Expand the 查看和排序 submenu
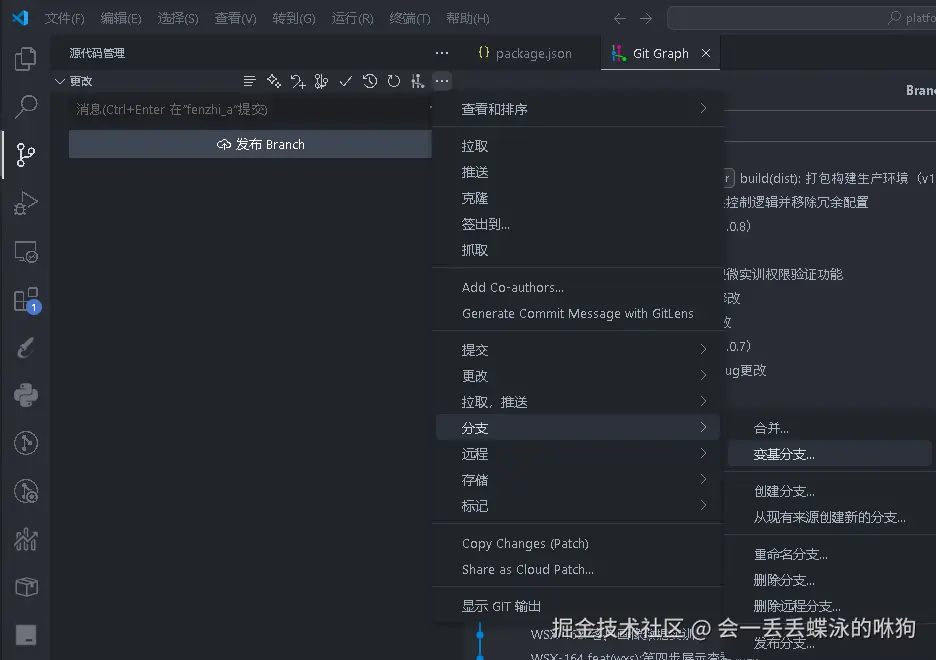936x660 pixels. click(x=578, y=109)
